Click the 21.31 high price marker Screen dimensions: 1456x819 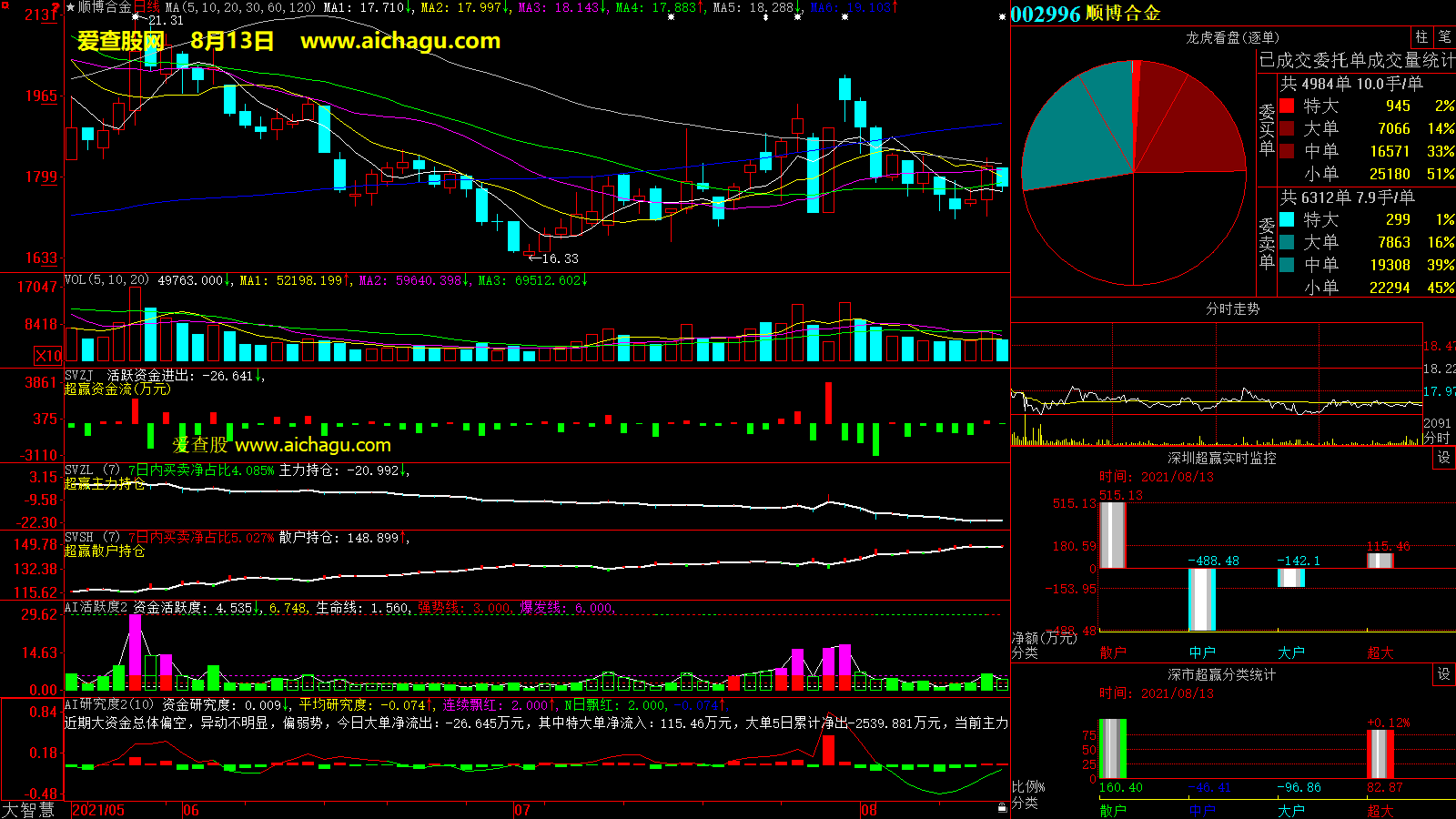[x=165, y=20]
